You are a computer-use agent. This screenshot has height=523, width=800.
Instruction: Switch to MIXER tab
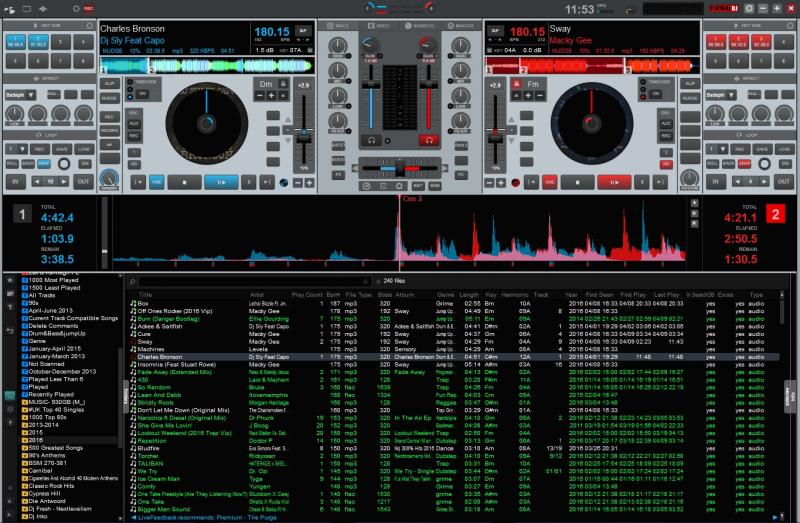337,26
